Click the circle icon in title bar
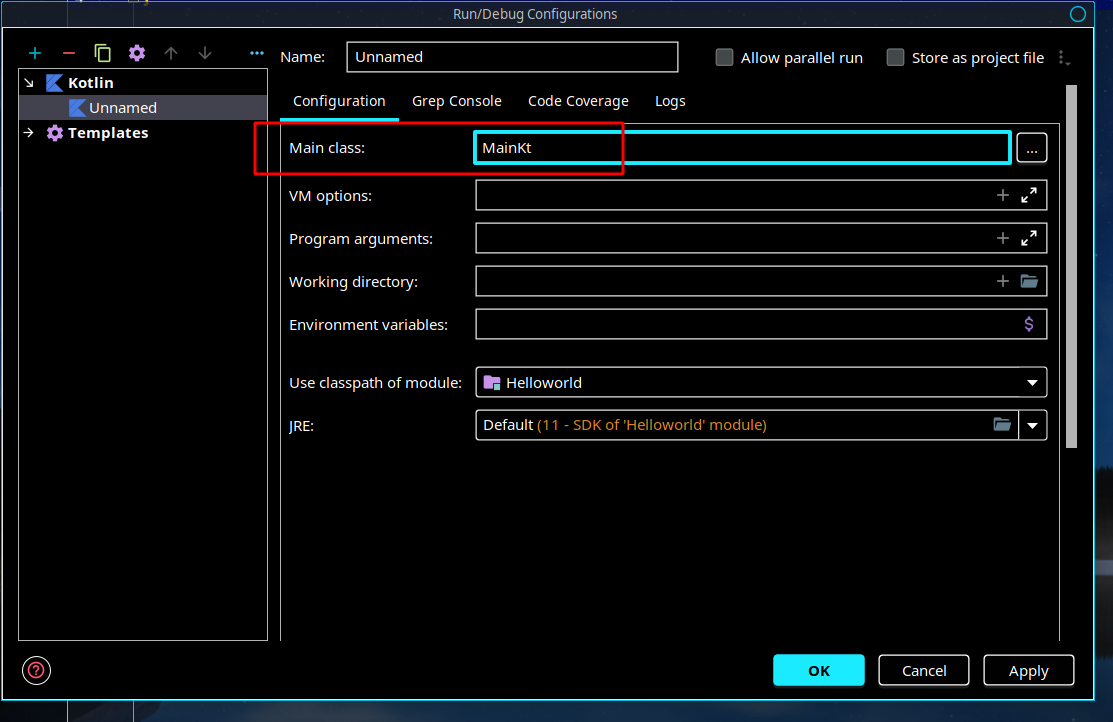Screen dimensions: 1113x722 click(x=1078, y=14)
